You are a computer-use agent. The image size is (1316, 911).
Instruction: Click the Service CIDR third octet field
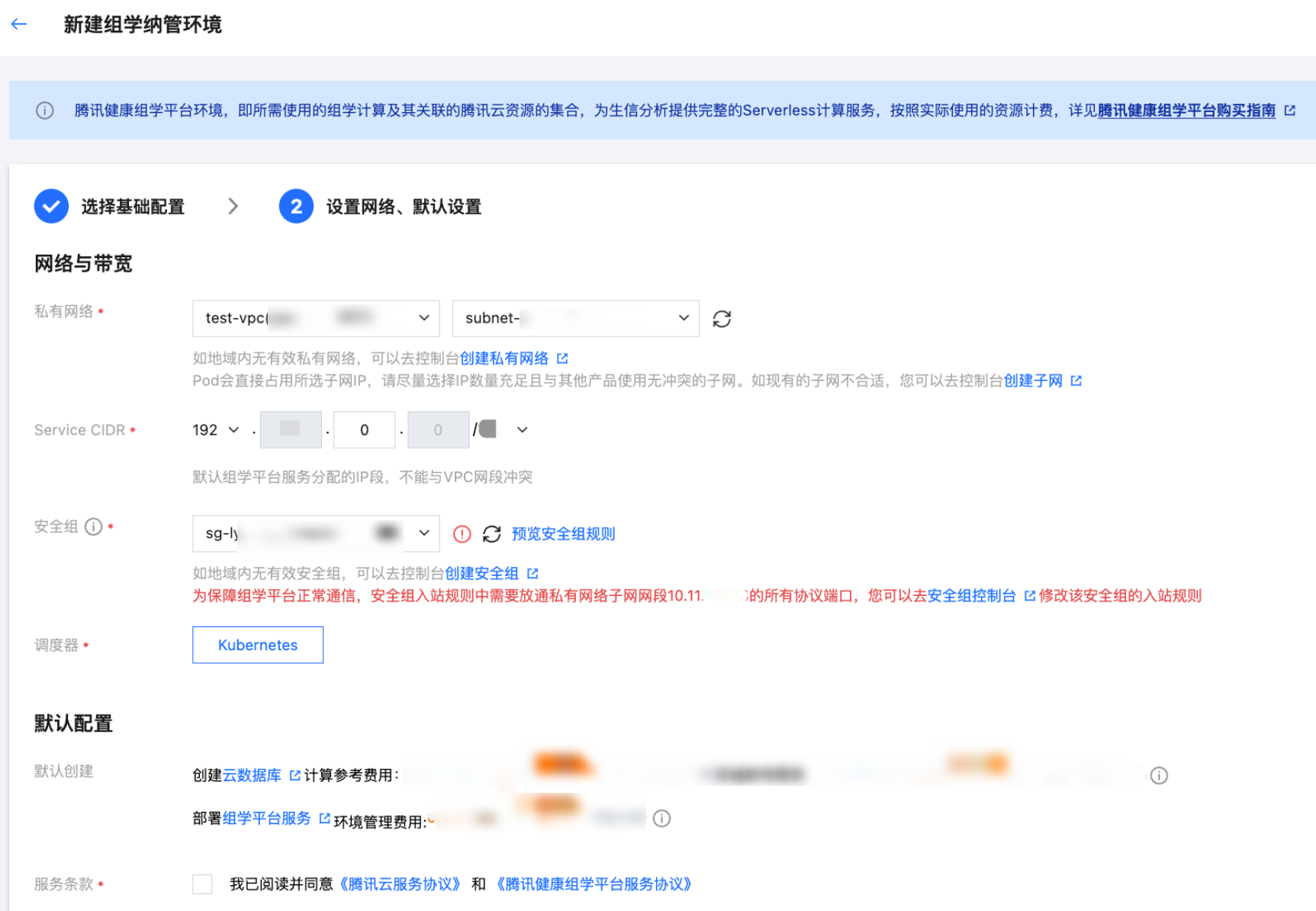[365, 430]
